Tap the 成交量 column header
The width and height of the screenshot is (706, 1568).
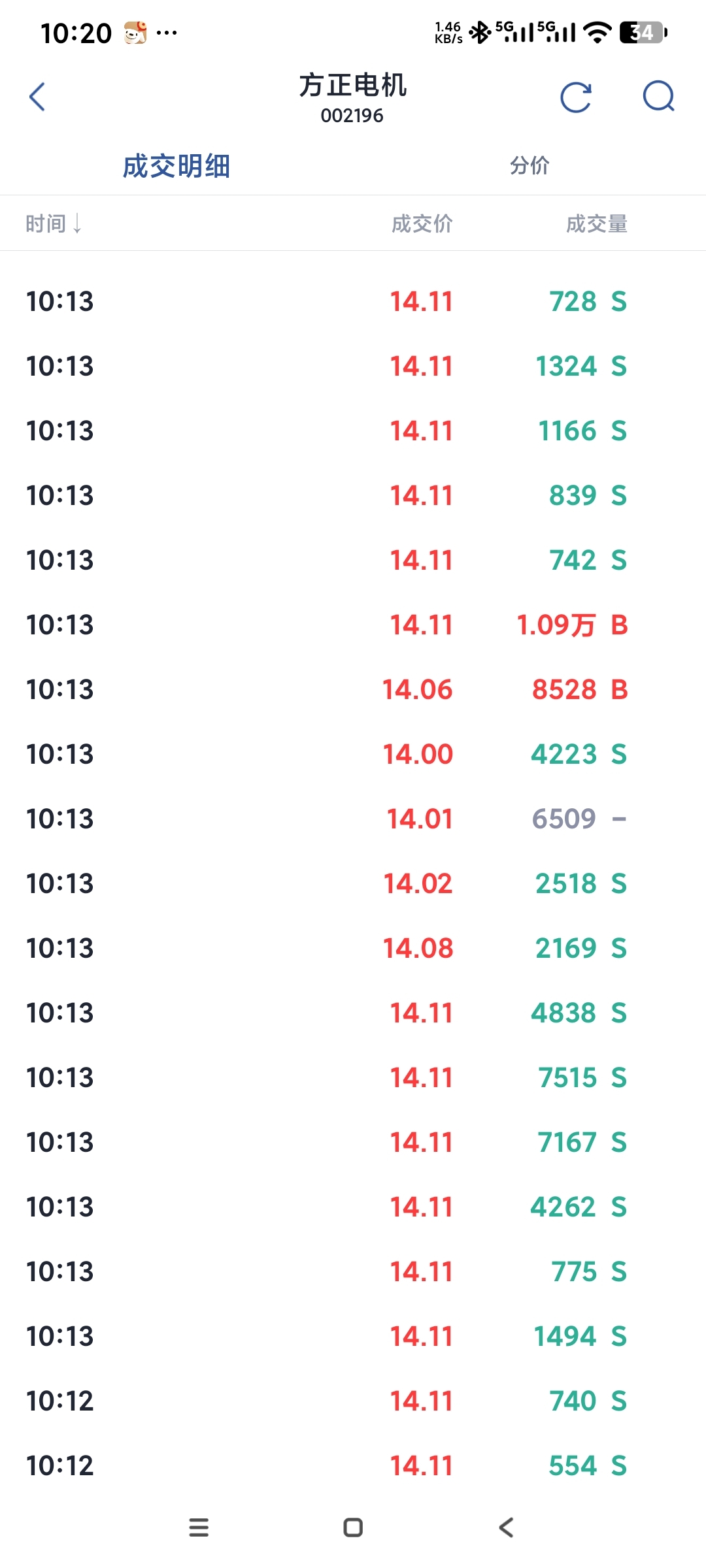click(596, 223)
